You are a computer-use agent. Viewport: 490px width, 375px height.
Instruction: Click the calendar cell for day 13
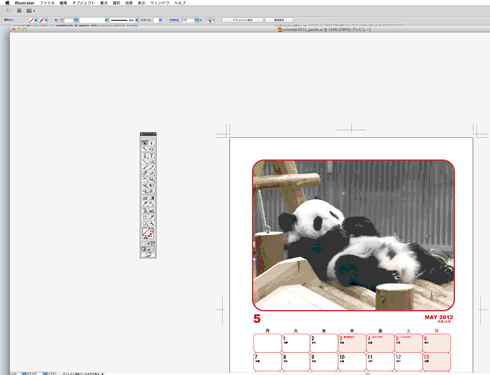pyautogui.click(x=436, y=361)
